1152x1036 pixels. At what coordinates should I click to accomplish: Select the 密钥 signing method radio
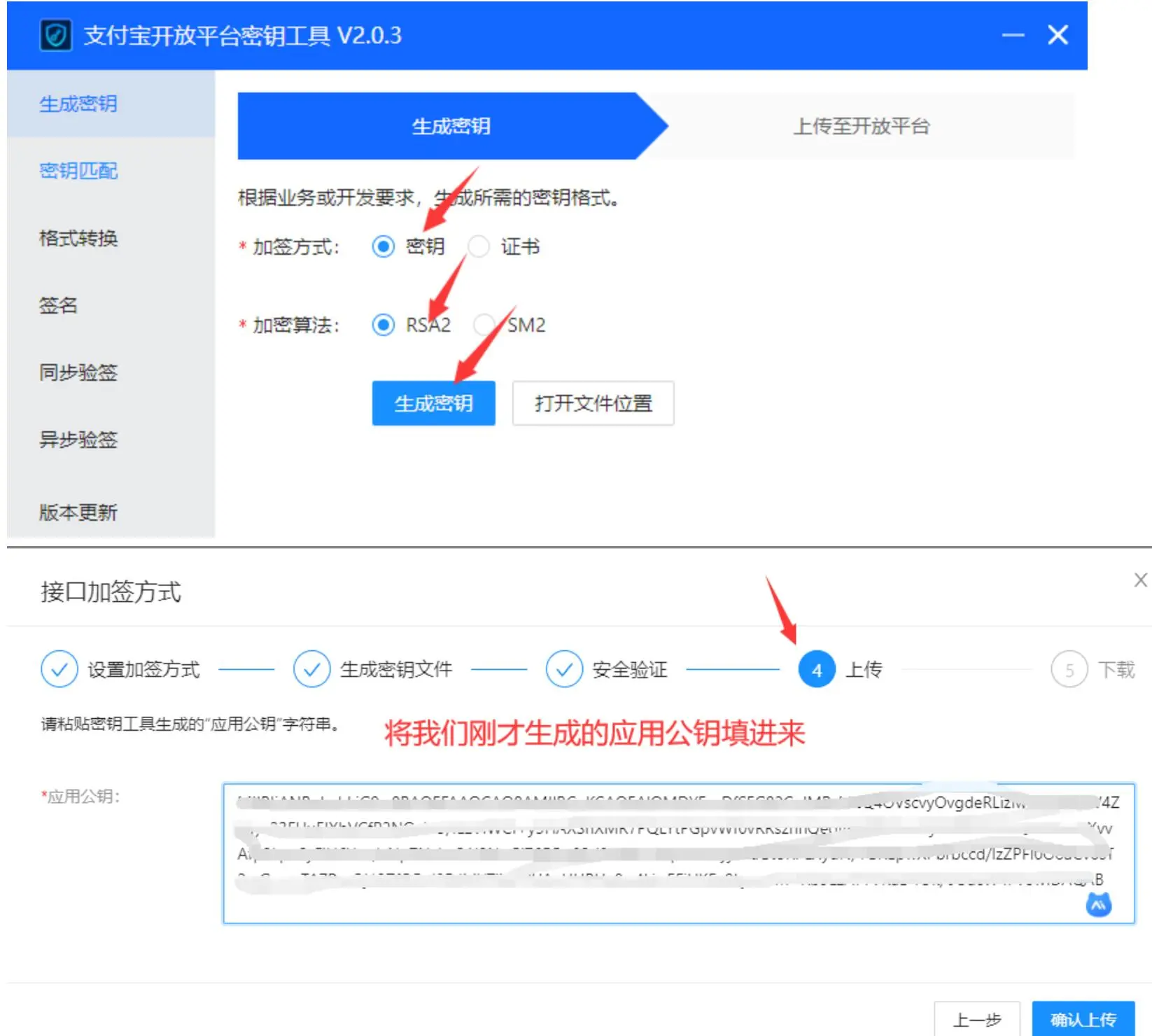coord(384,246)
